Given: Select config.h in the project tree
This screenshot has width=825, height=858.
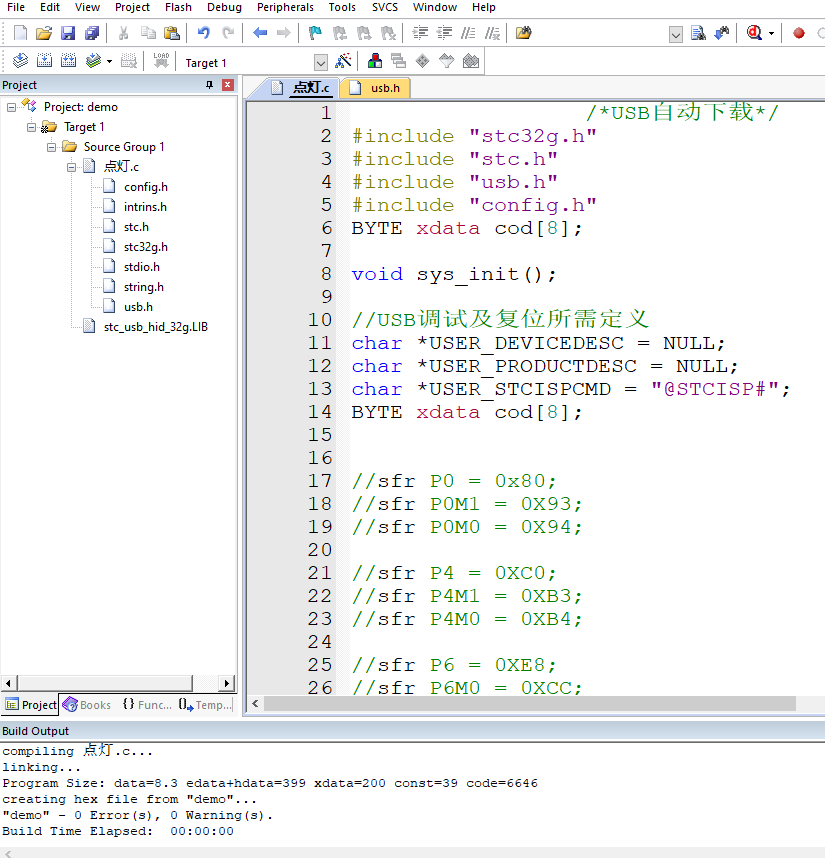Looking at the screenshot, I should click(x=146, y=187).
